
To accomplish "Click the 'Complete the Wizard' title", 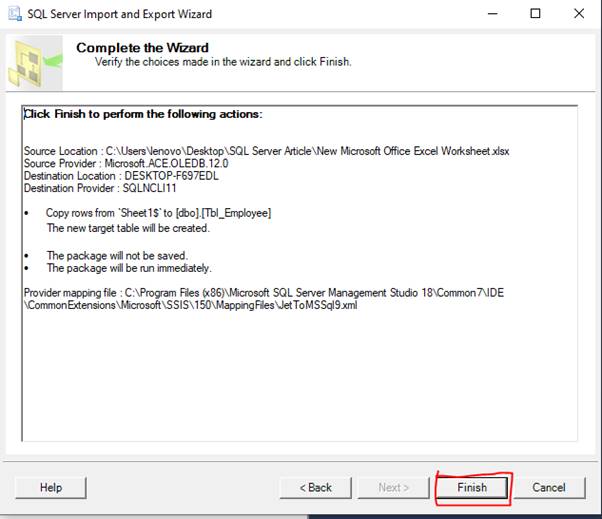I will tap(142, 48).
